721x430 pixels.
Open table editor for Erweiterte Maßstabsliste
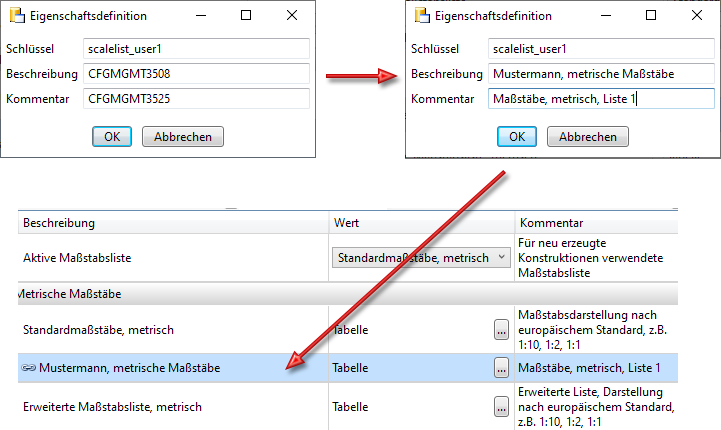point(501,407)
